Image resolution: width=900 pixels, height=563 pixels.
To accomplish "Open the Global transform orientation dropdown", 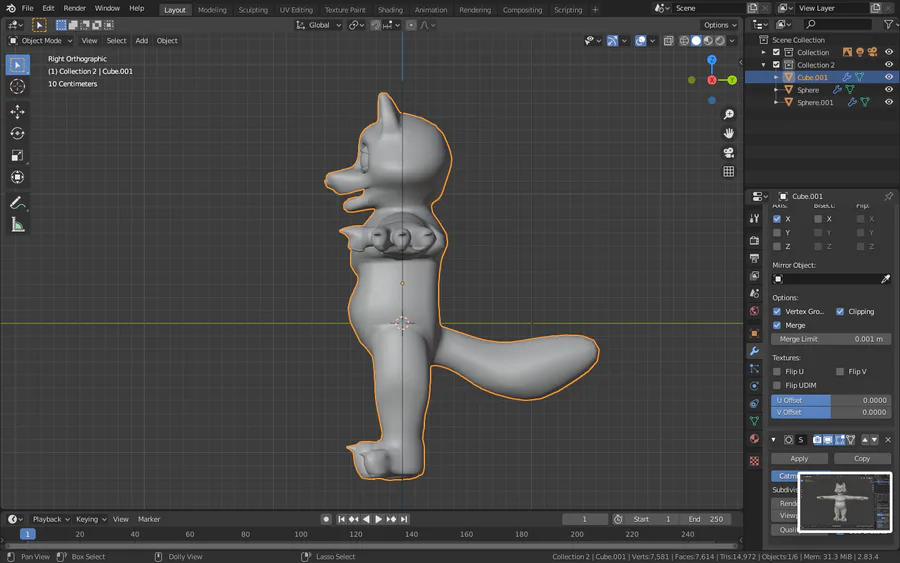I will click(319, 25).
